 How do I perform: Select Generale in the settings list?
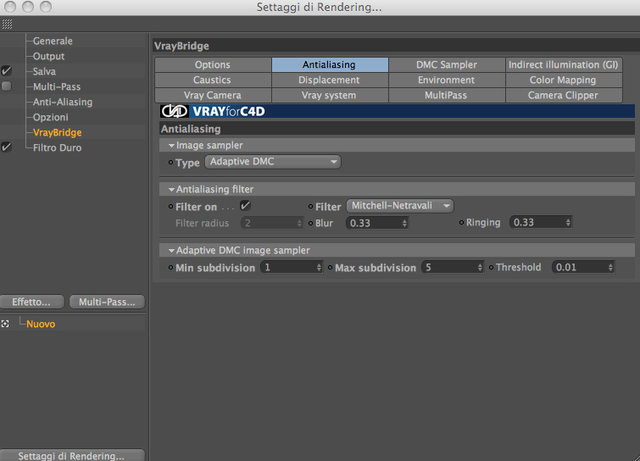pyautogui.click(x=53, y=41)
